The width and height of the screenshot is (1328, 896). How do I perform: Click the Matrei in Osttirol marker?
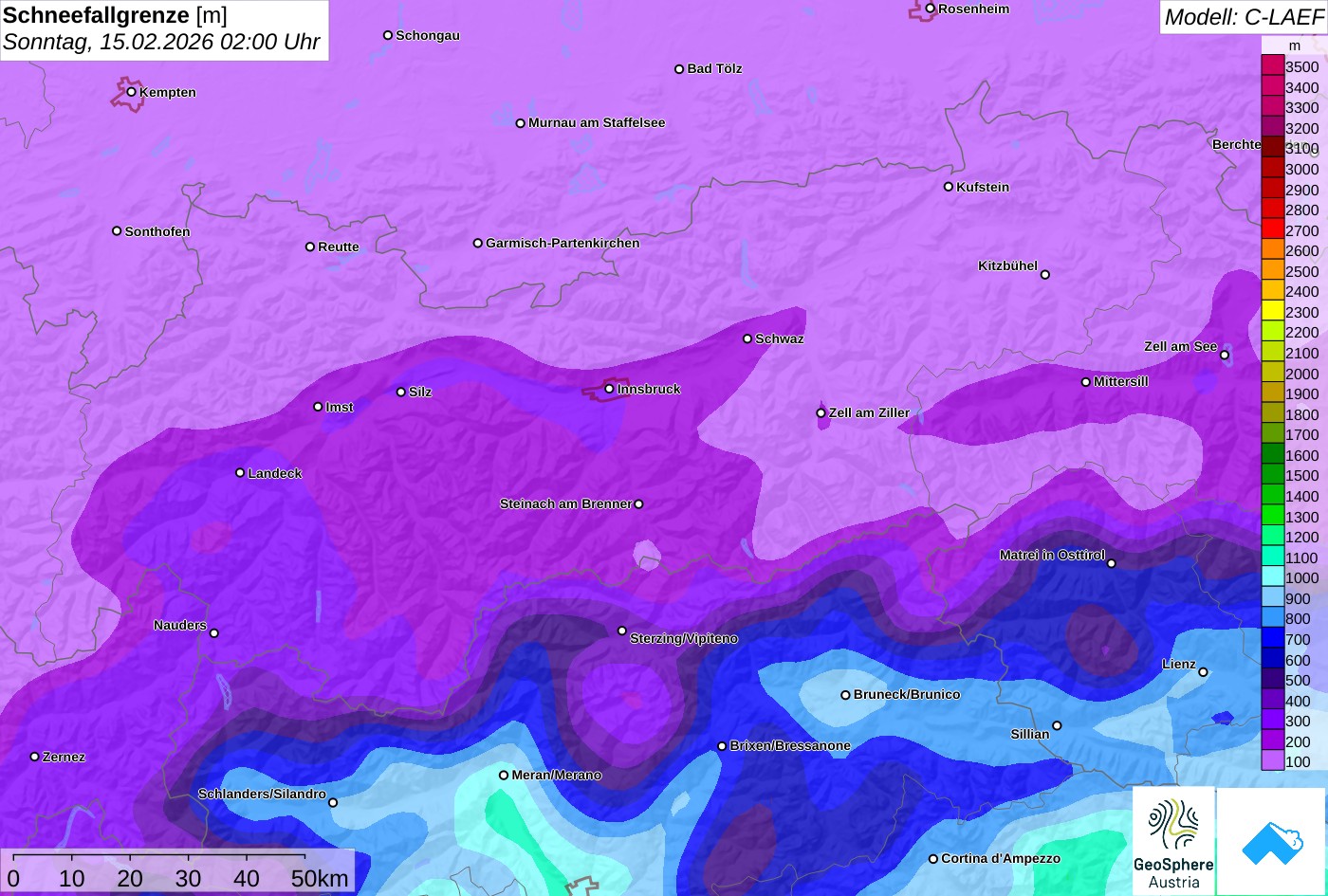click(1112, 563)
